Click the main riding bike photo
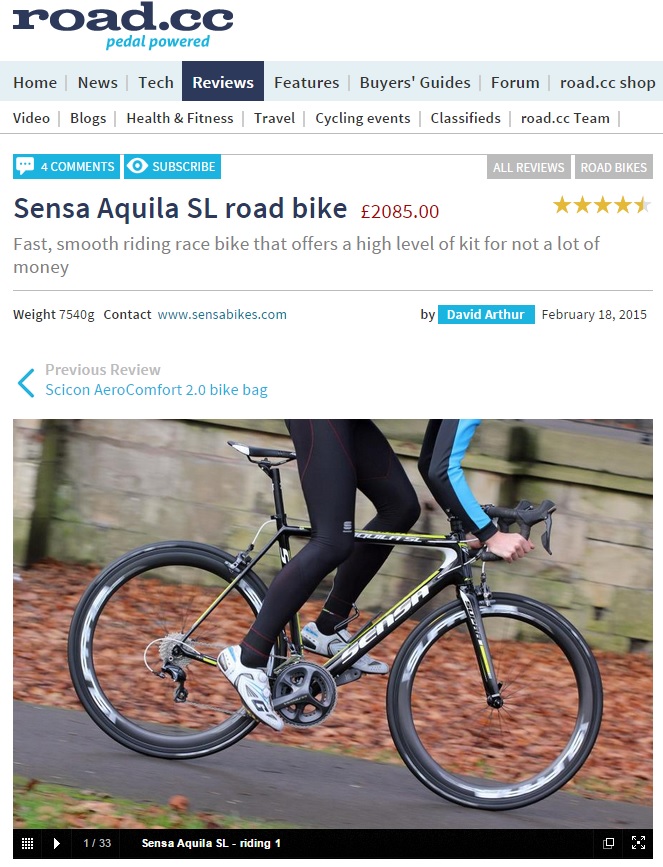This screenshot has width=663, height=867. tap(333, 623)
